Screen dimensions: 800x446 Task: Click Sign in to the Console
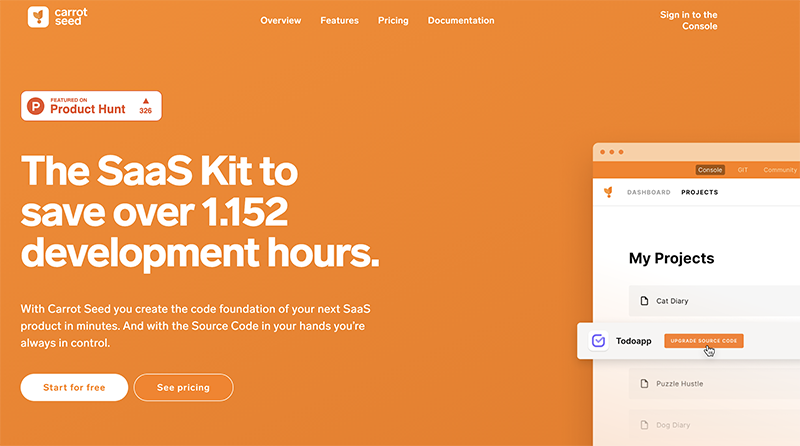[x=688, y=20]
